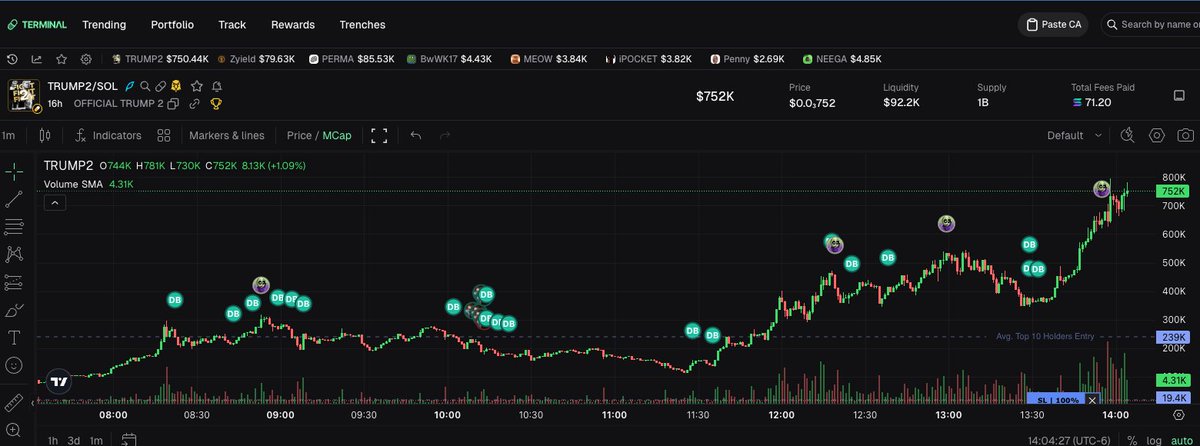Viewport: 1200px width, 446px height.
Task: Open the go-to-date calendar icon
Action: (x=129, y=439)
